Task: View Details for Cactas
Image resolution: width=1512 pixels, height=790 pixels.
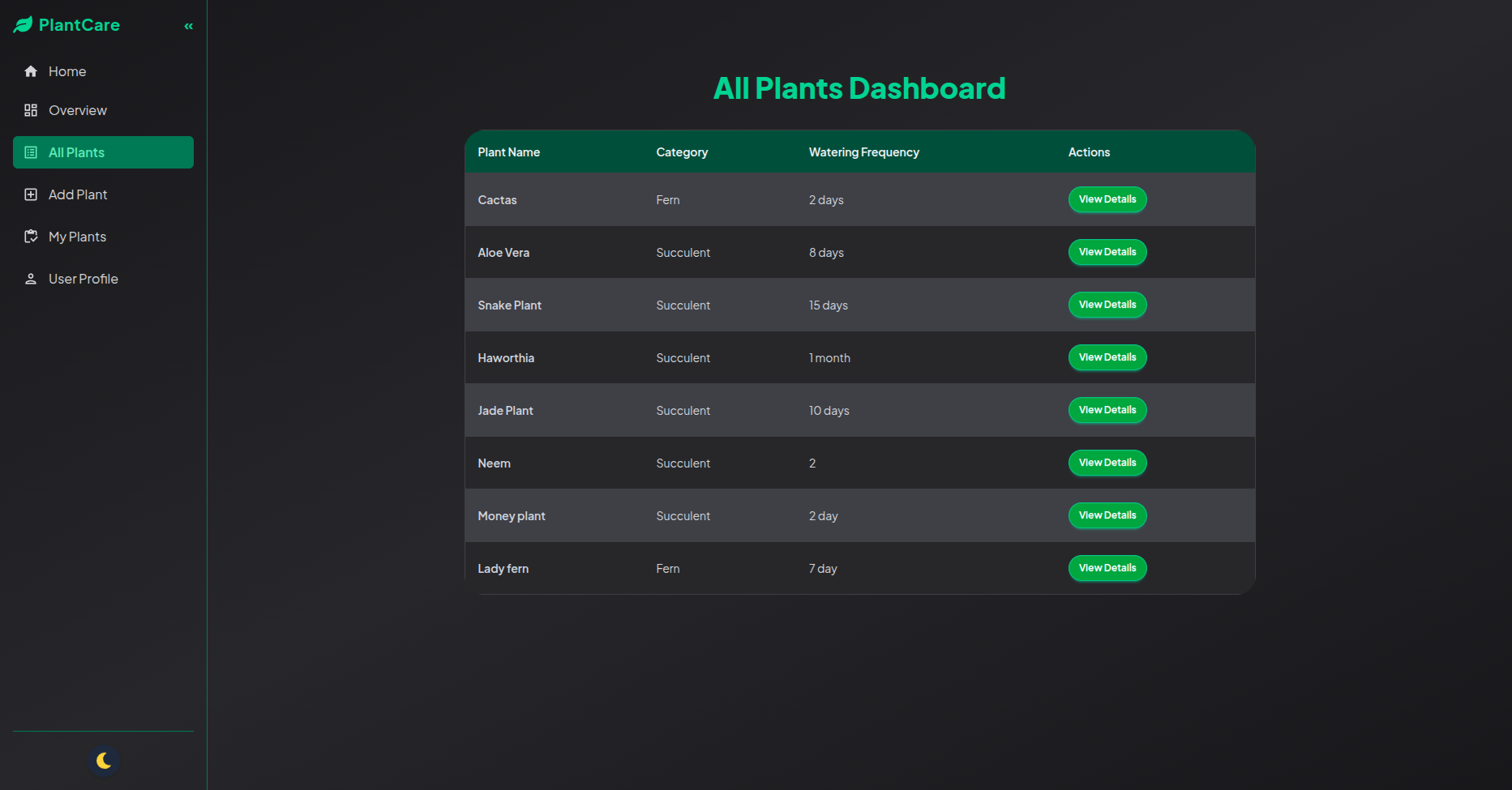Action: click(x=1107, y=199)
